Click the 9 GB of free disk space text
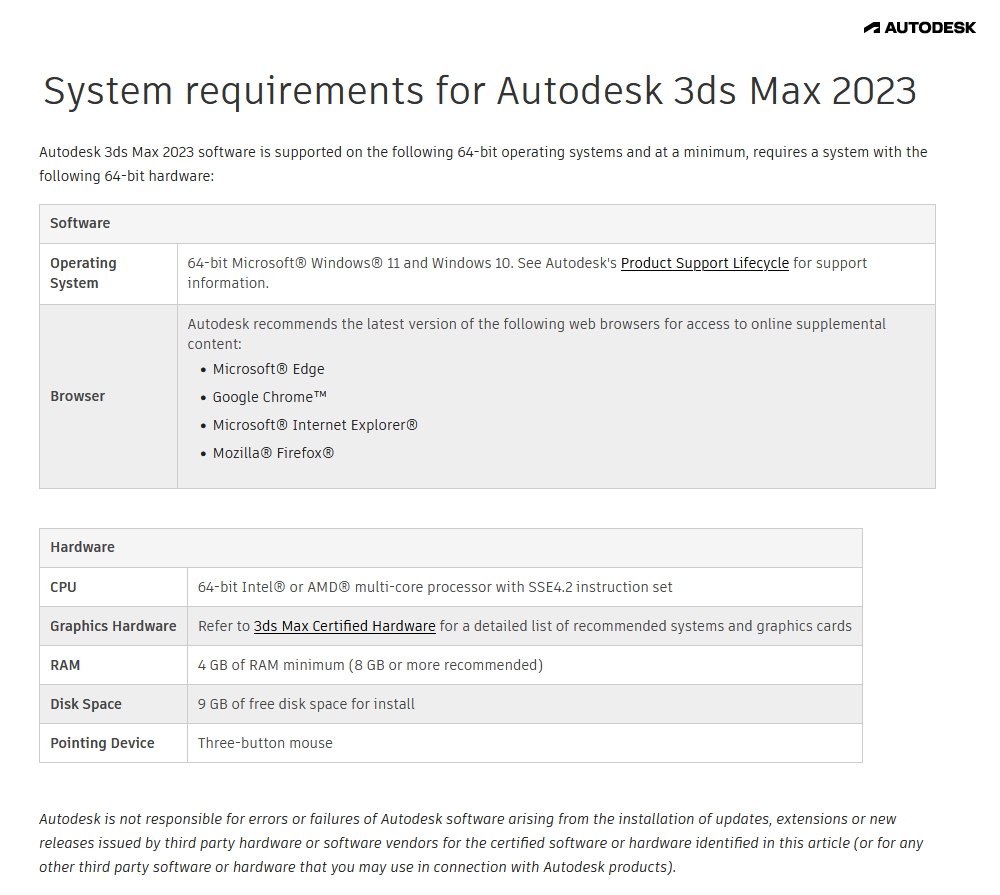 tap(306, 704)
